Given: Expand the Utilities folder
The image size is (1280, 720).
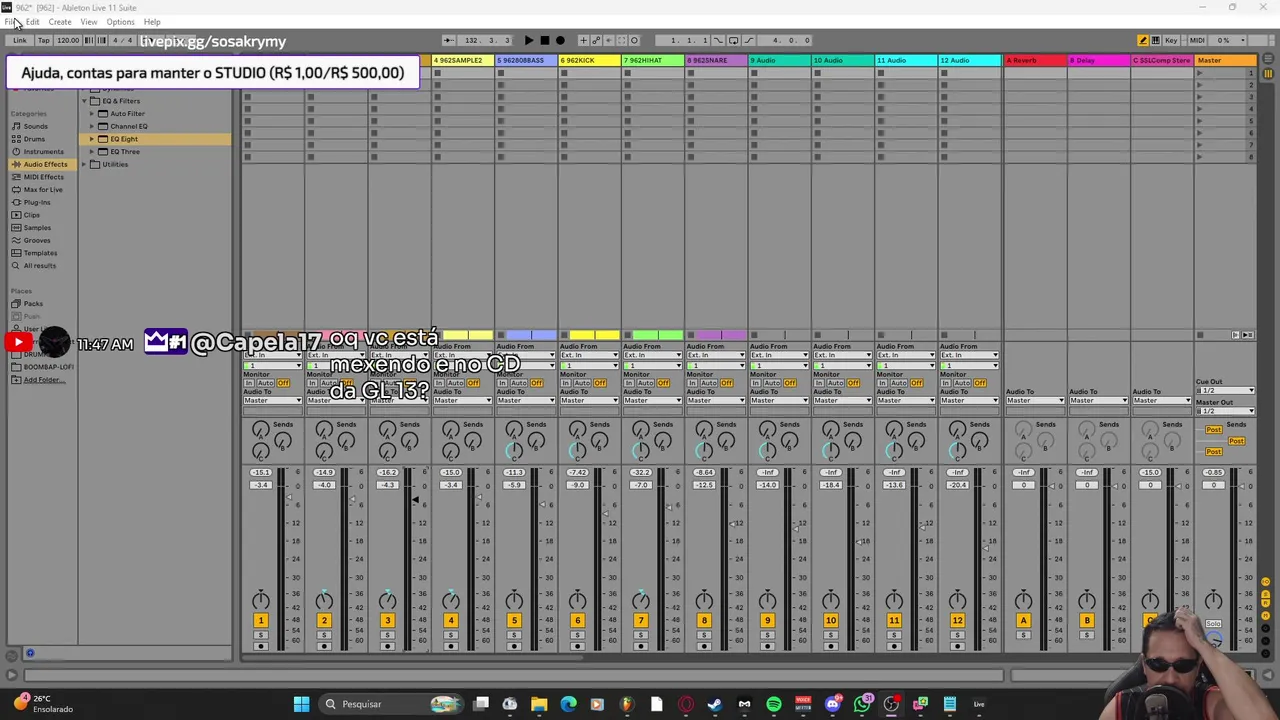Looking at the screenshot, I should coord(86,164).
